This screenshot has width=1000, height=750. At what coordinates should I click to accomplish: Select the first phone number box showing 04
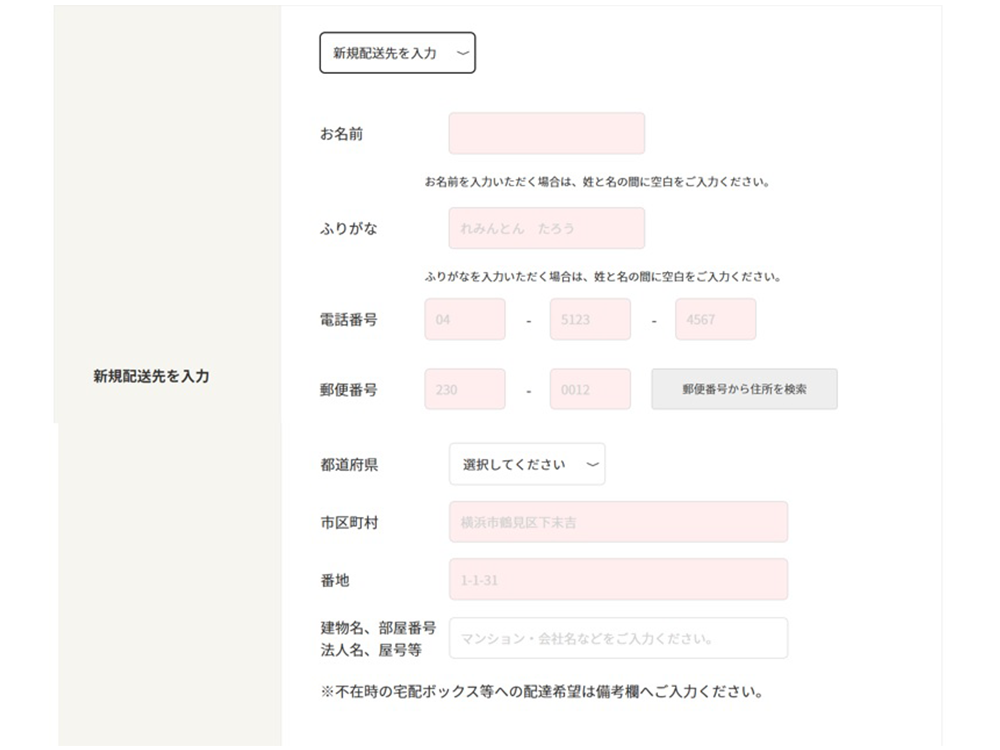point(464,319)
